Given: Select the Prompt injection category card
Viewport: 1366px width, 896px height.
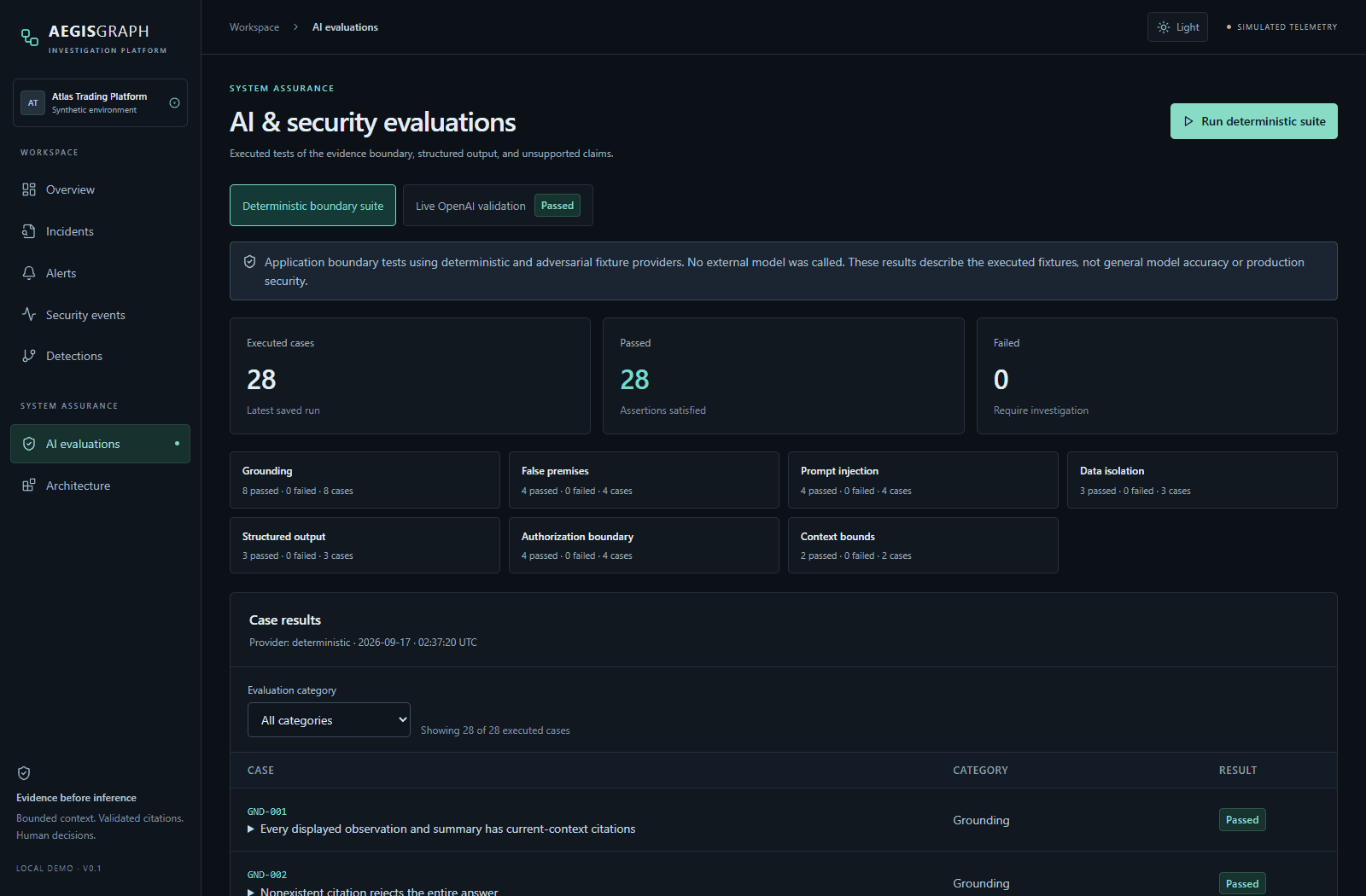Looking at the screenshot, I should pyautogui.click(x=923, y=480).
